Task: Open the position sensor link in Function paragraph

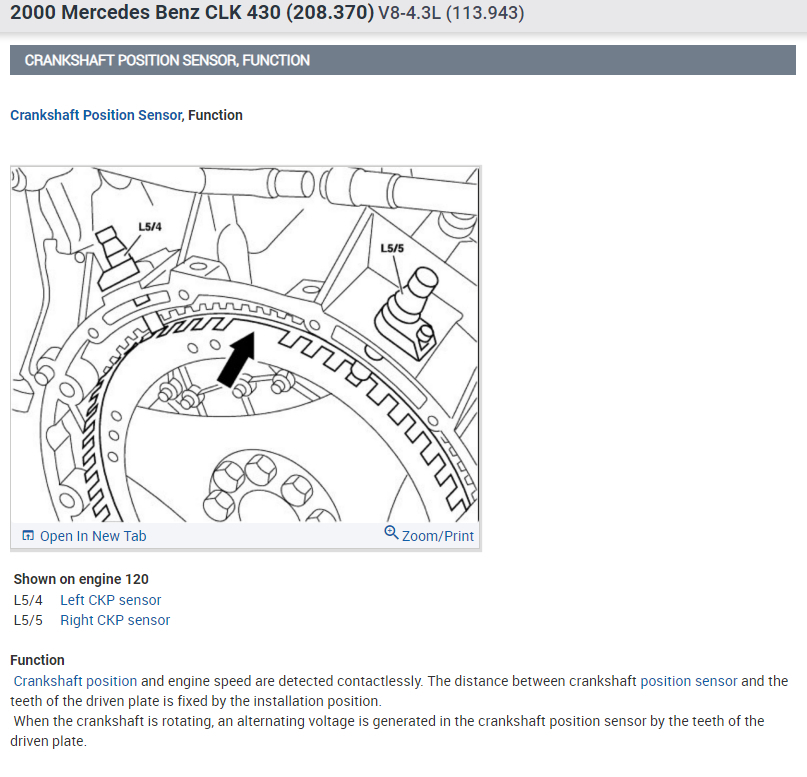Action: [x=688, y=680]
